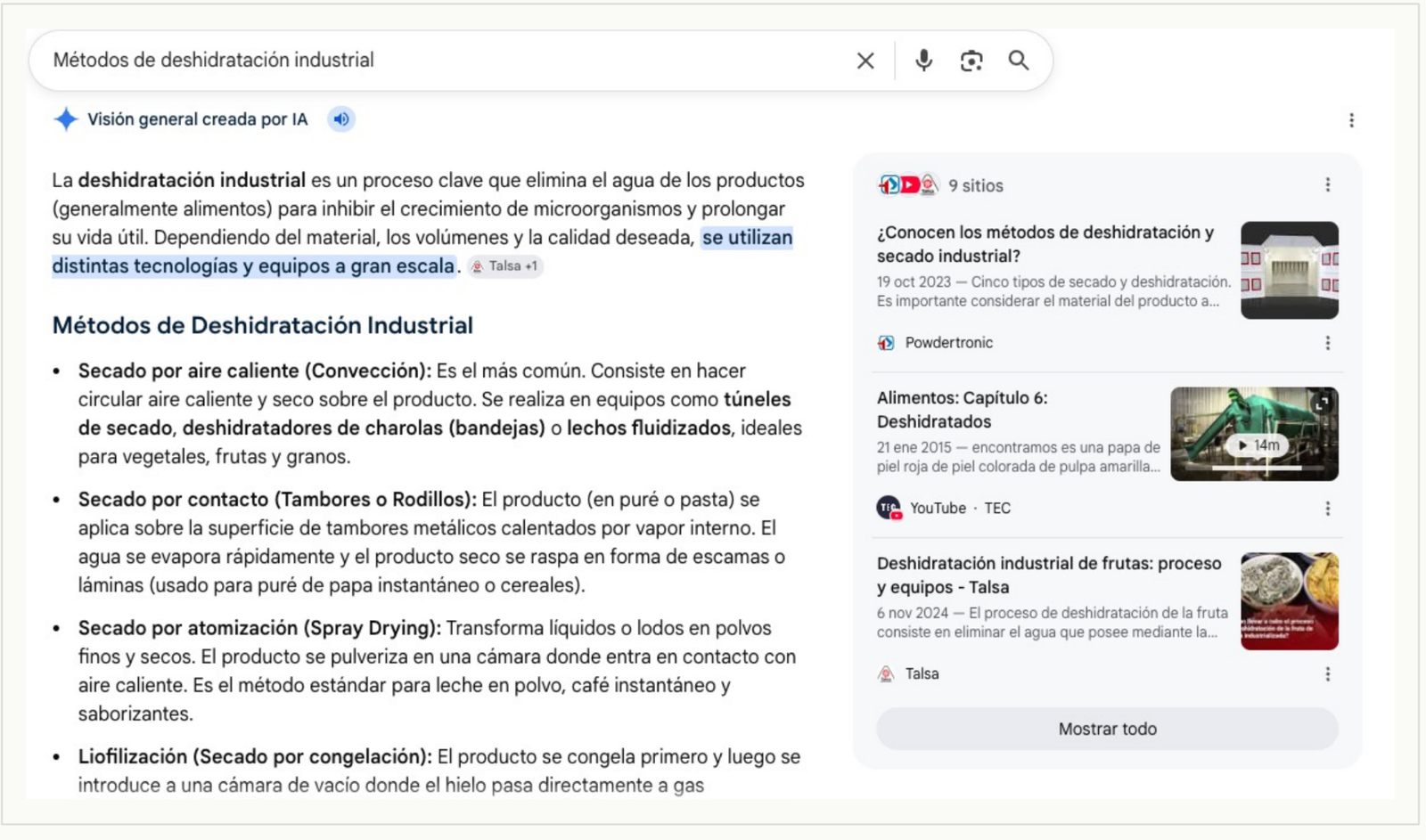
Task: Click the 'Talsa' source name under third result
Action: tap(922, 674)
